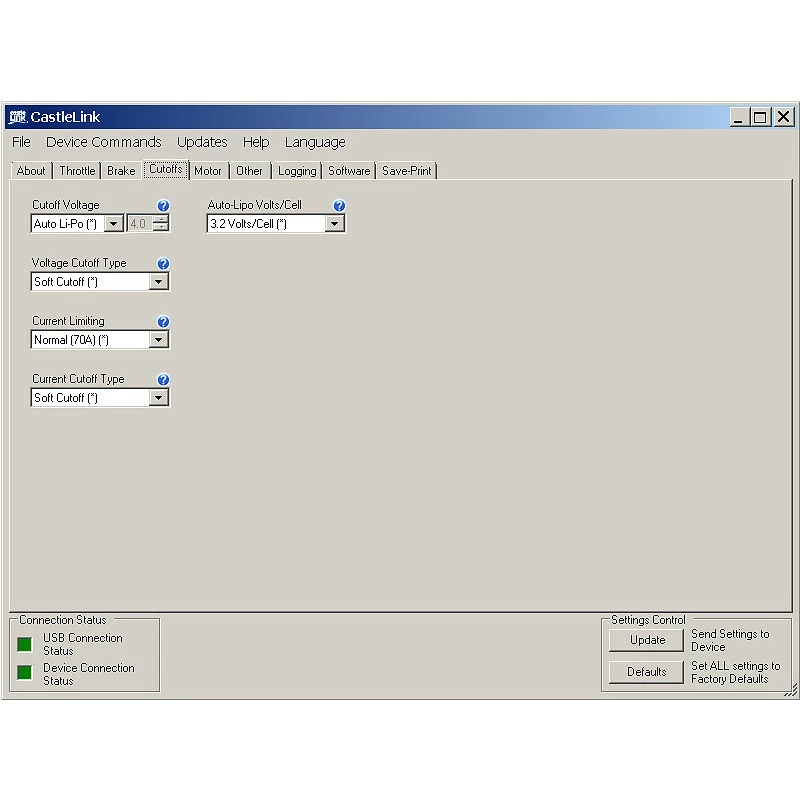Click help icon beside Auto-Lipo Volts/Cell
Image resolution: width=800 pixels, height=800 pixels.
tap(339, 206)
